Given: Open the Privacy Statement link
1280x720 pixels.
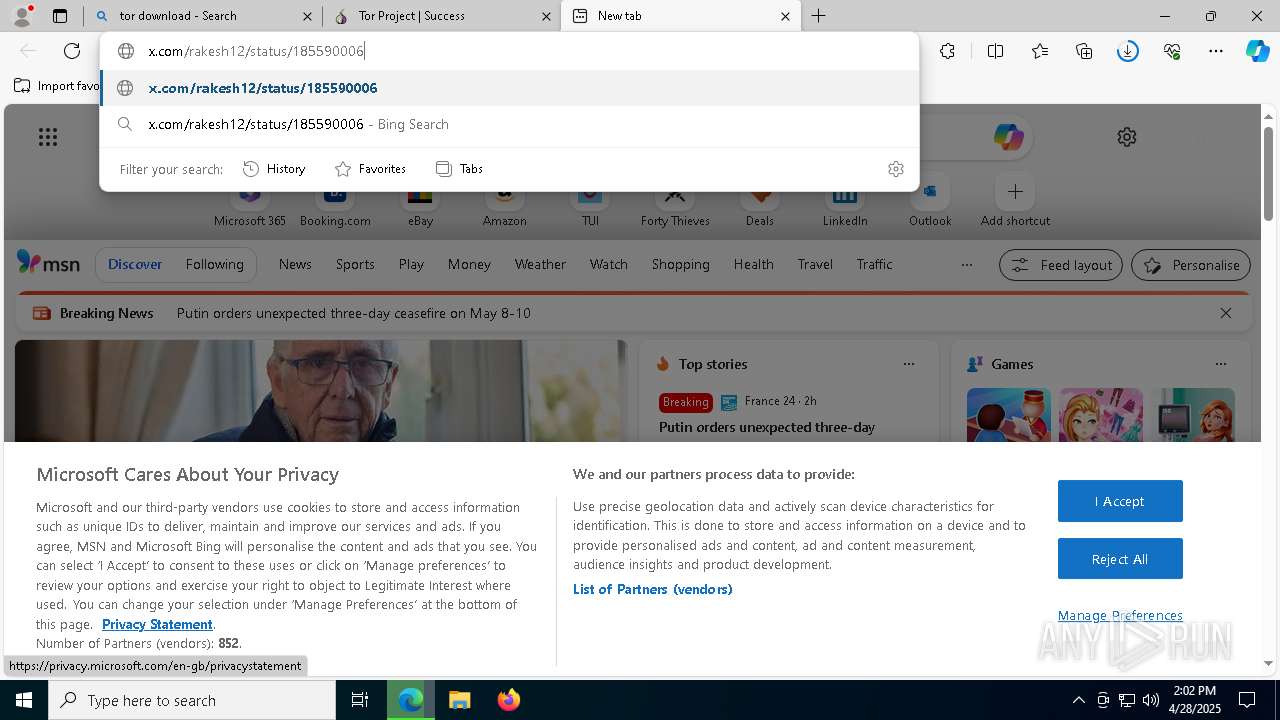Looking at the screenshot, I should (x=157, y=624).
